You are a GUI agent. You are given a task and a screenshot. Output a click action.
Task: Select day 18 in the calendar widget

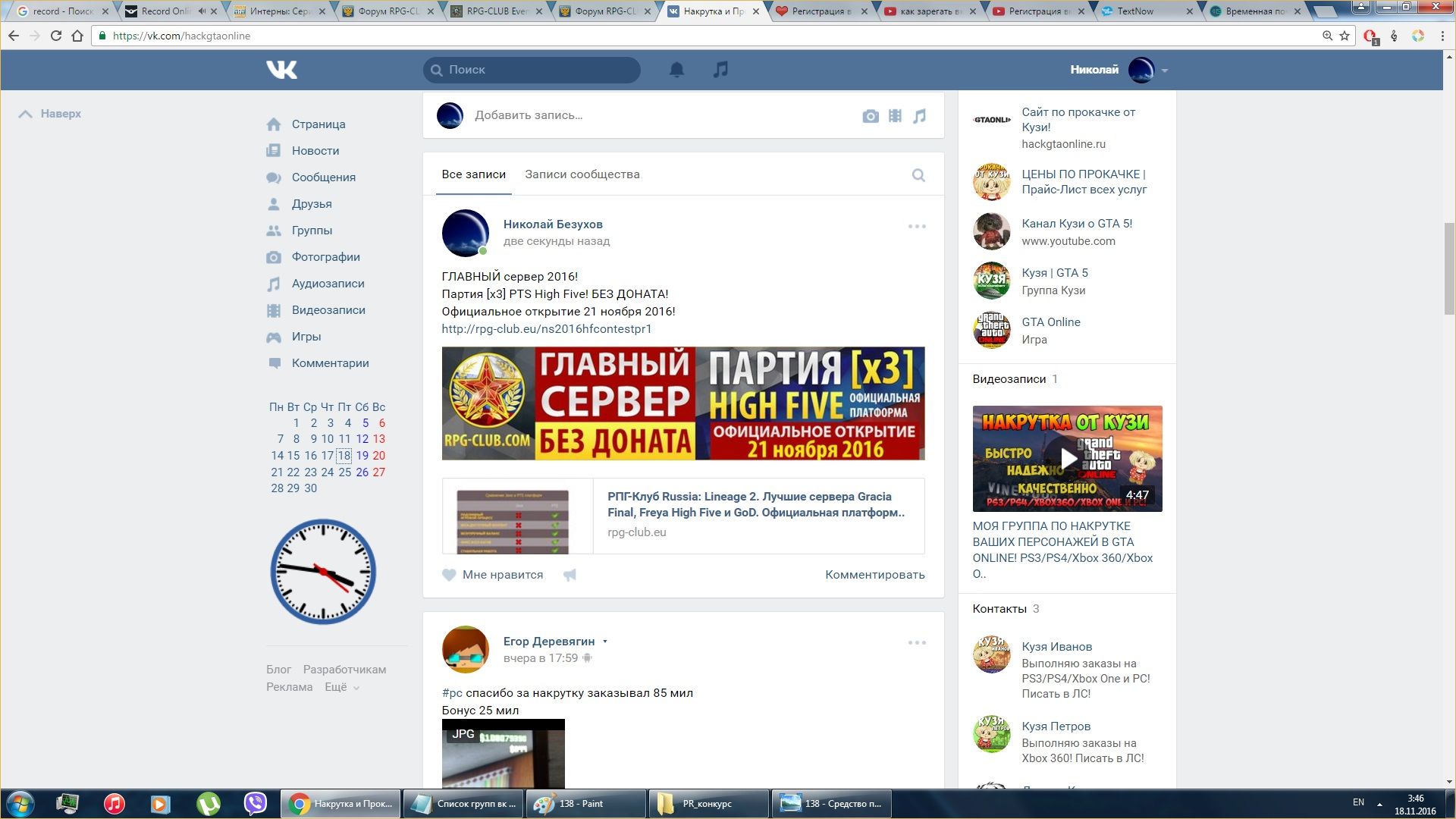click(344, 456)
